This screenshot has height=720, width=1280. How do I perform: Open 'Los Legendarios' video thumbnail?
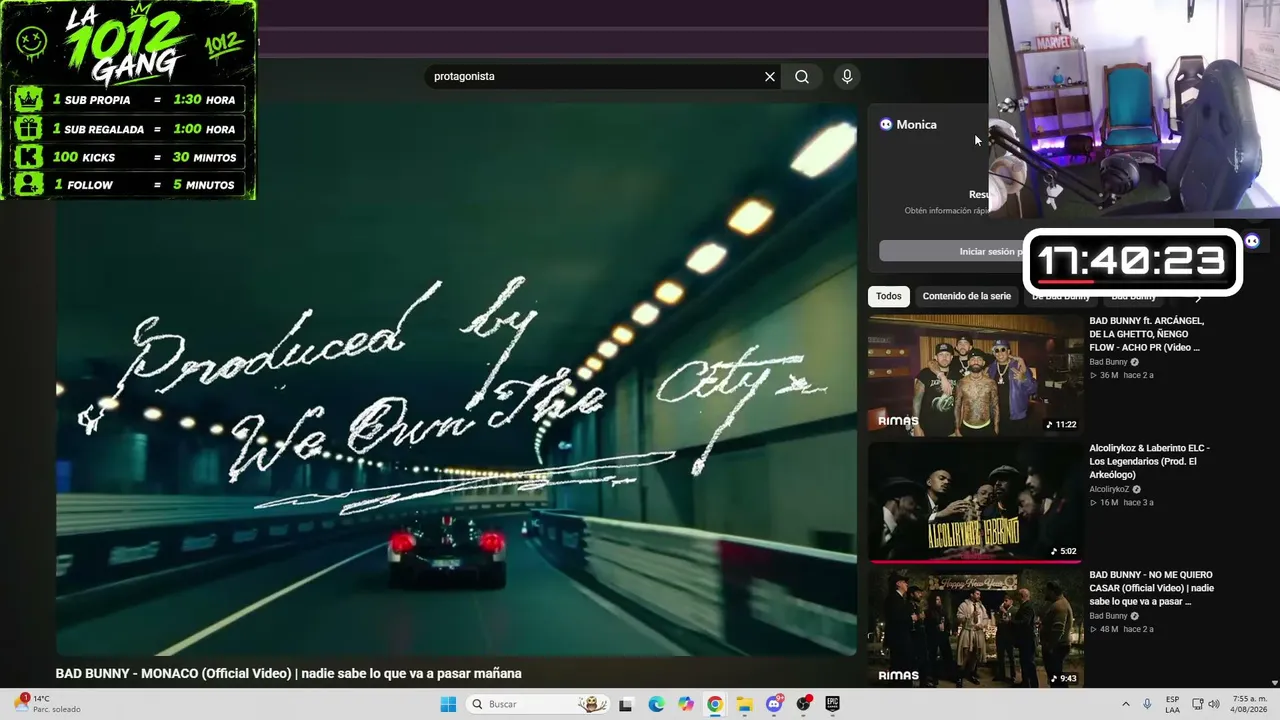974,502
